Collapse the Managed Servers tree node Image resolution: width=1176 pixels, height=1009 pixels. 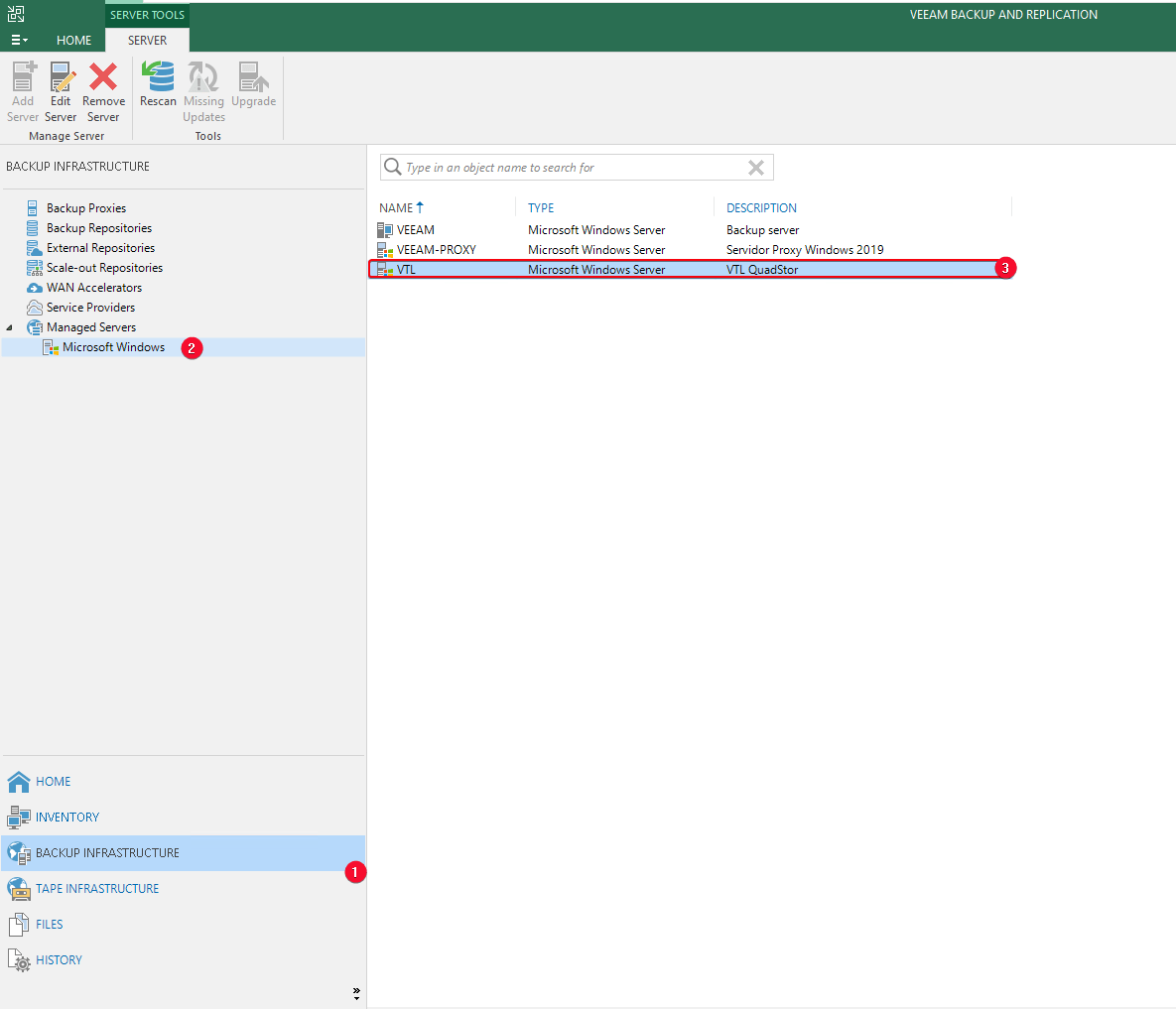(x=10, y=327)
